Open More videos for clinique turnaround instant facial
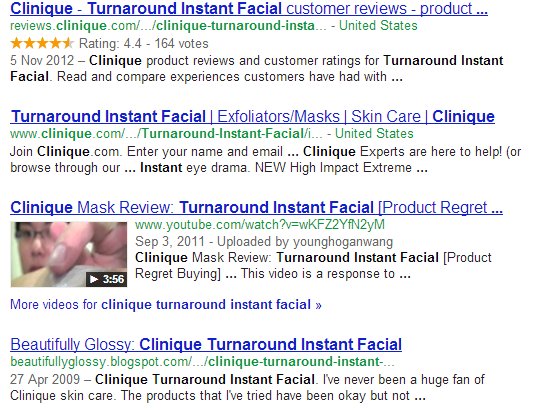 tap(166, 305)
